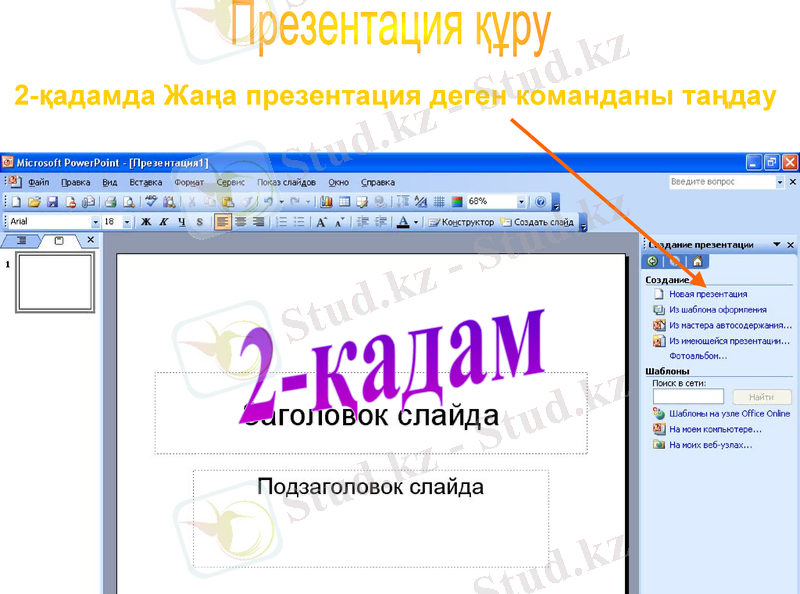Image resolution: width=800 pixels, height=594 pixels.
Task: Click the Найти button in Шаблоны section
Action: pyautogui.click(x=762, y=396)
